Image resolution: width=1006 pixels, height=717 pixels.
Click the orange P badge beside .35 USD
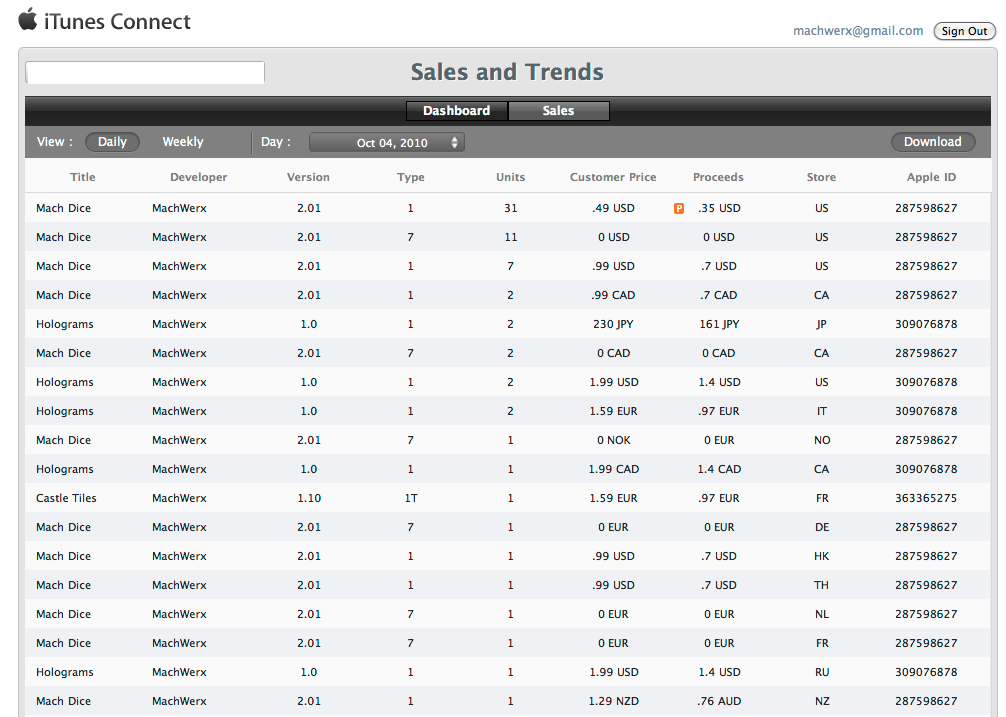click(679, 208)
